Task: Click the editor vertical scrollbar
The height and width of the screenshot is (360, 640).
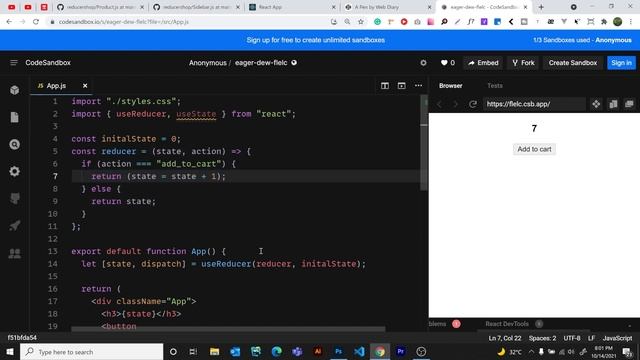Action: point(424,143)
